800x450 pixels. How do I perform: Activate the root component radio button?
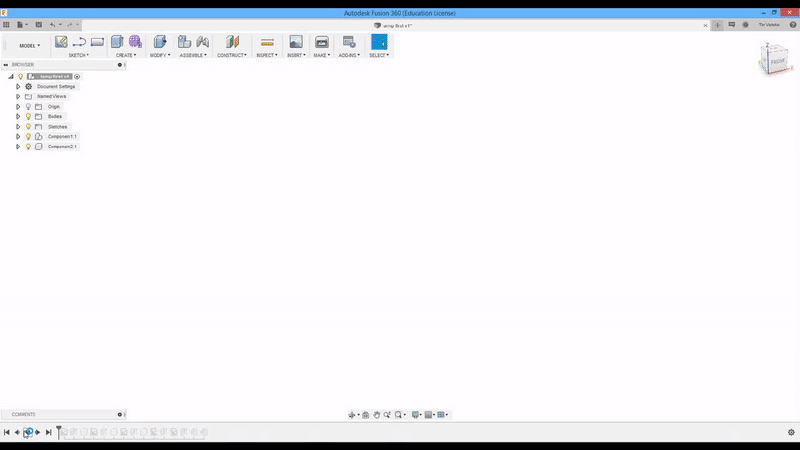77,77
